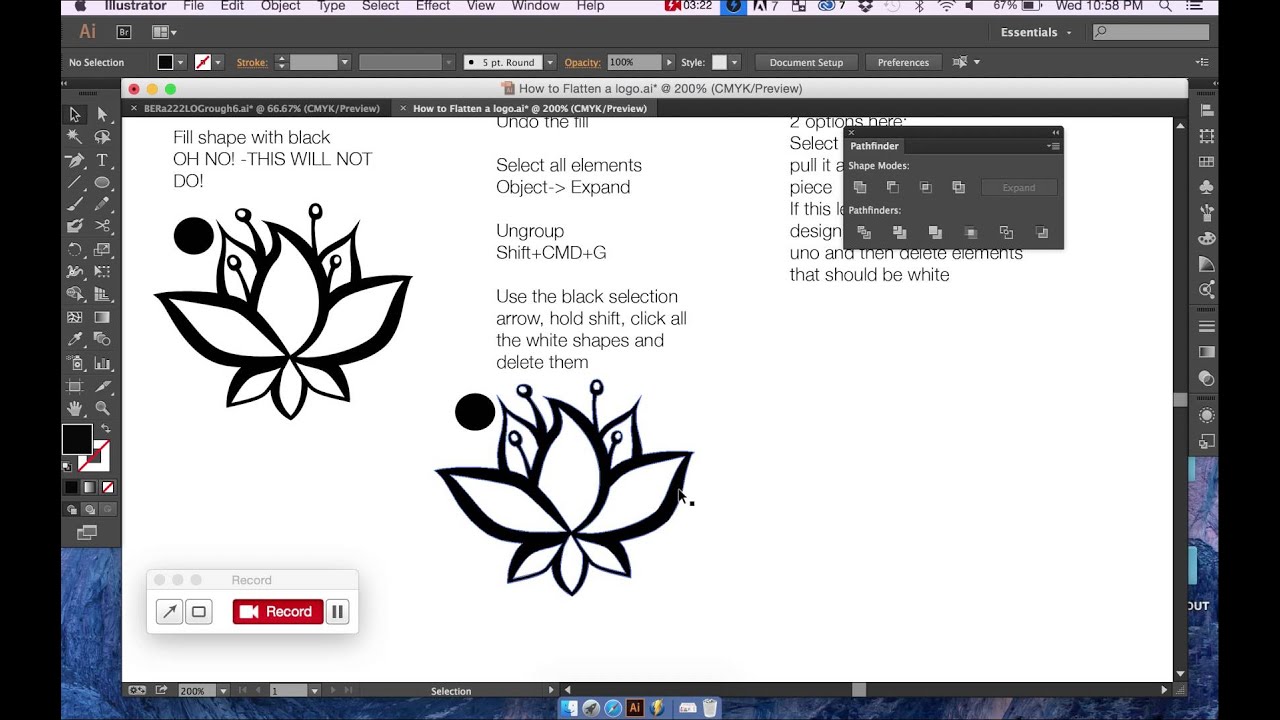Choose the Magic Wand tool
Image resolution: width=1280 pixels, height=720 pixels.
tap(75, 137)
